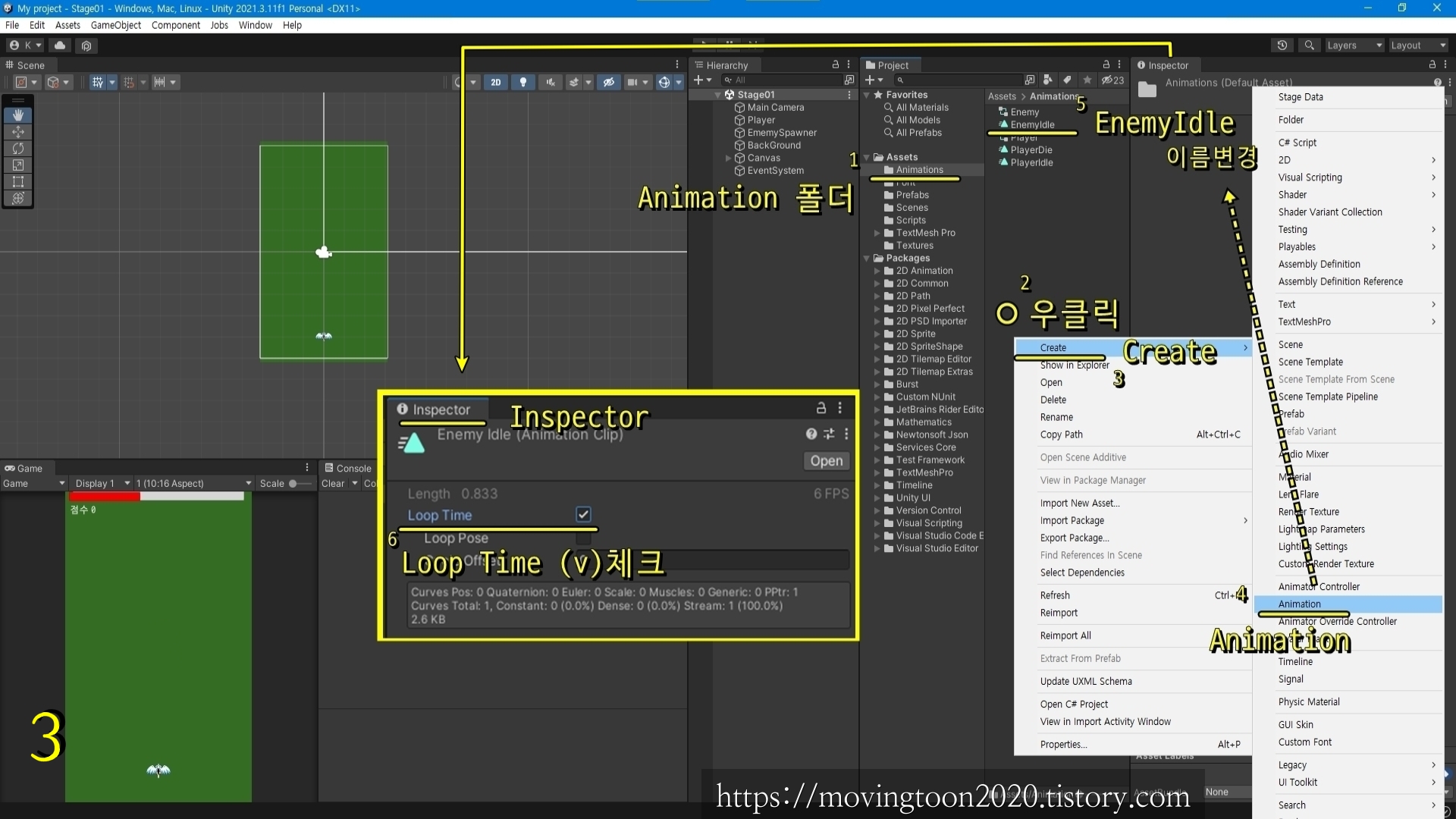Select the Rect tool in Scene

(18, 182)
